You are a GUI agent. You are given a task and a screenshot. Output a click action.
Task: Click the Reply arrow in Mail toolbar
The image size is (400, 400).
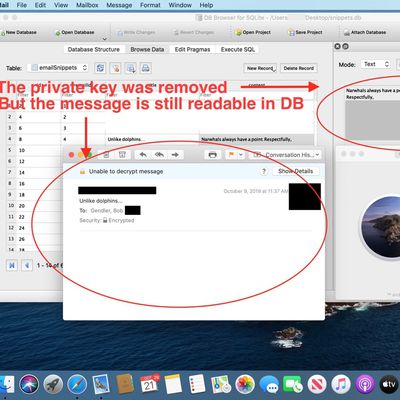(x=143, y=155)
